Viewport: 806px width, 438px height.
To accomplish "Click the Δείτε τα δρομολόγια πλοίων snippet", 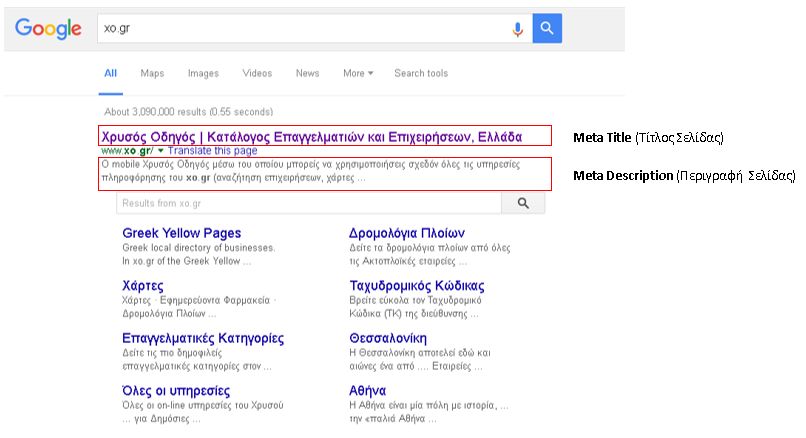I will [430, 254].
